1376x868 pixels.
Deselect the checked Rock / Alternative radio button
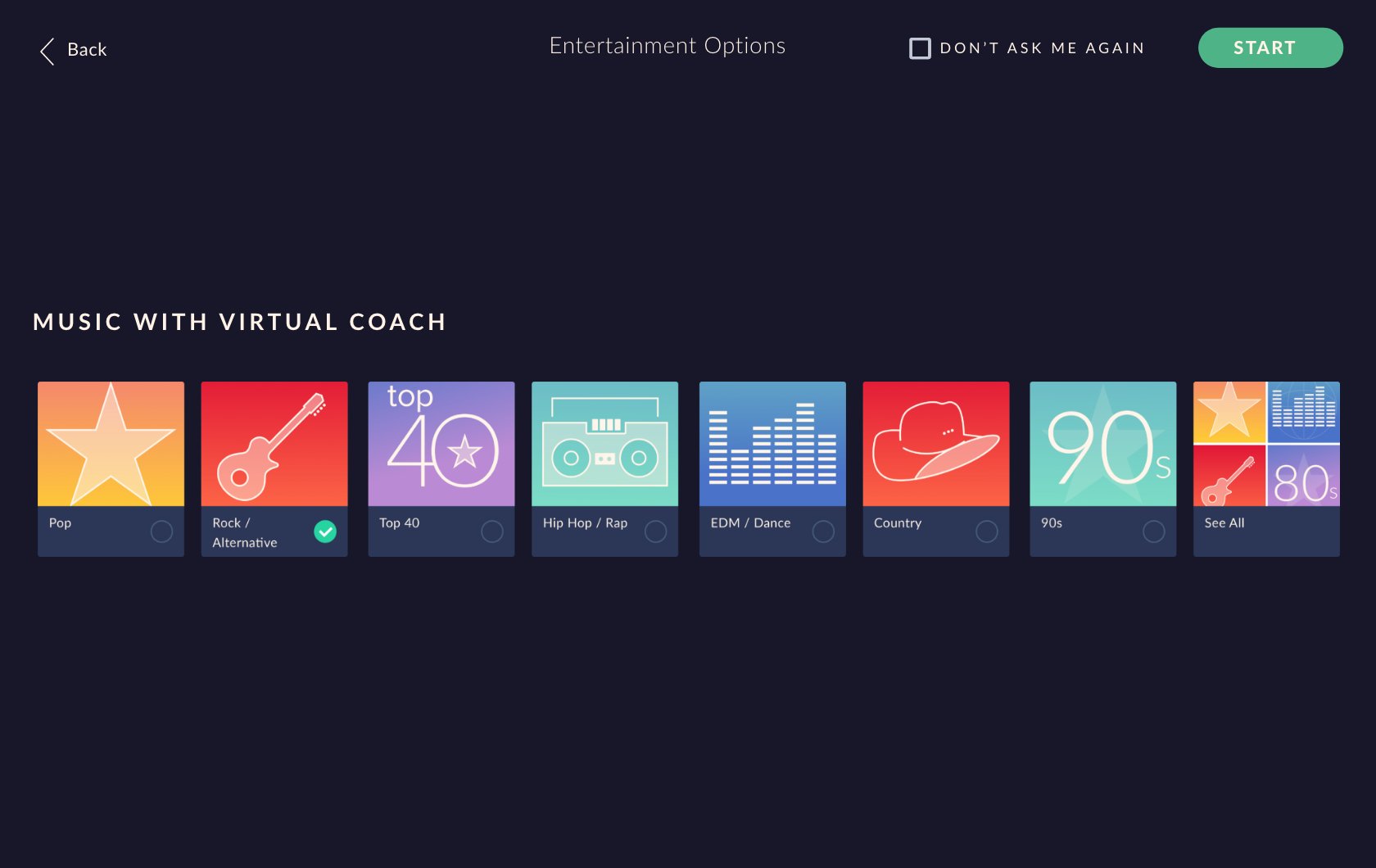tap(325, 531)
